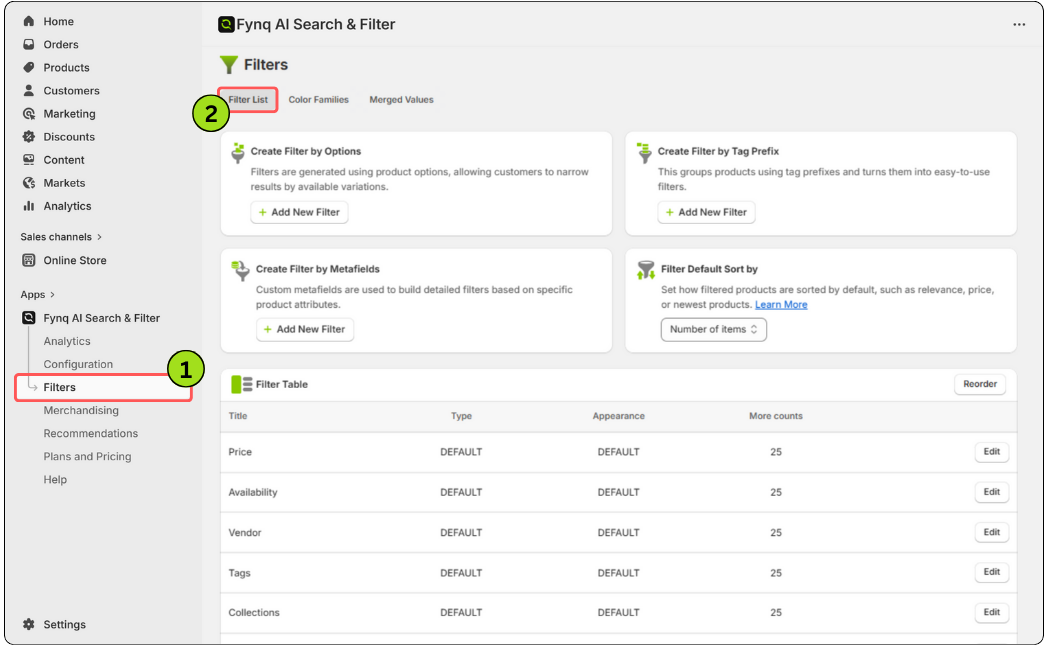Click the Markets globe icon
The height and width of the screenshot is (647, 1048).
pos(28,182)
